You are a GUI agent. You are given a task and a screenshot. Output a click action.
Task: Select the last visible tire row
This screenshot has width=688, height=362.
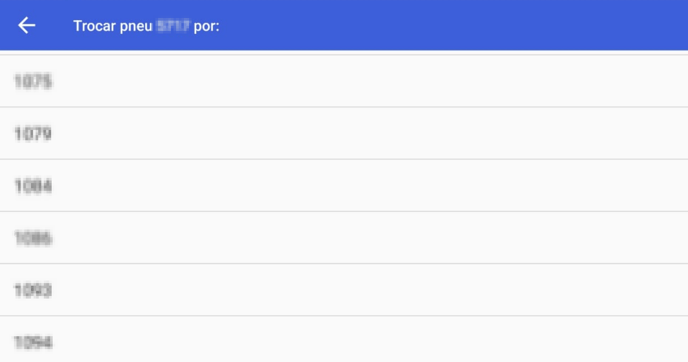(344, 339)
